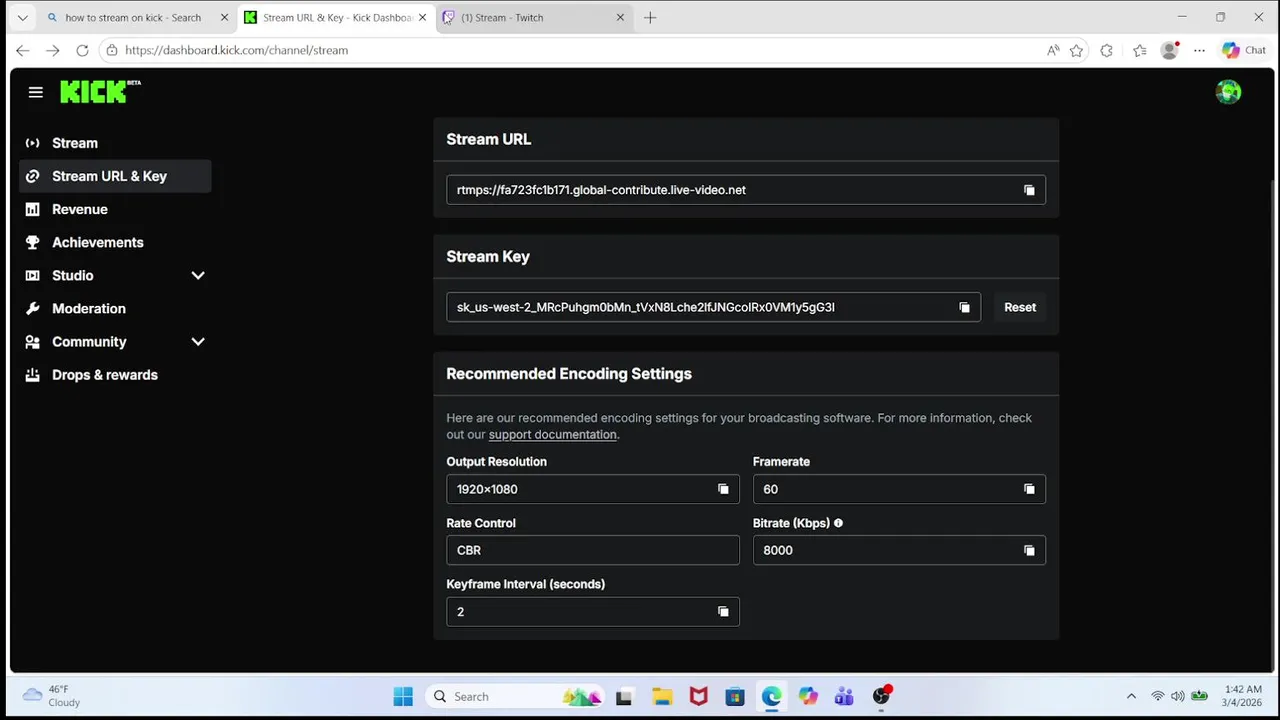The width and height of the screenshot is (1280, 720).
Task: Copy the Framerate value
Action: pyautogui.click(x=1029, y=489)
